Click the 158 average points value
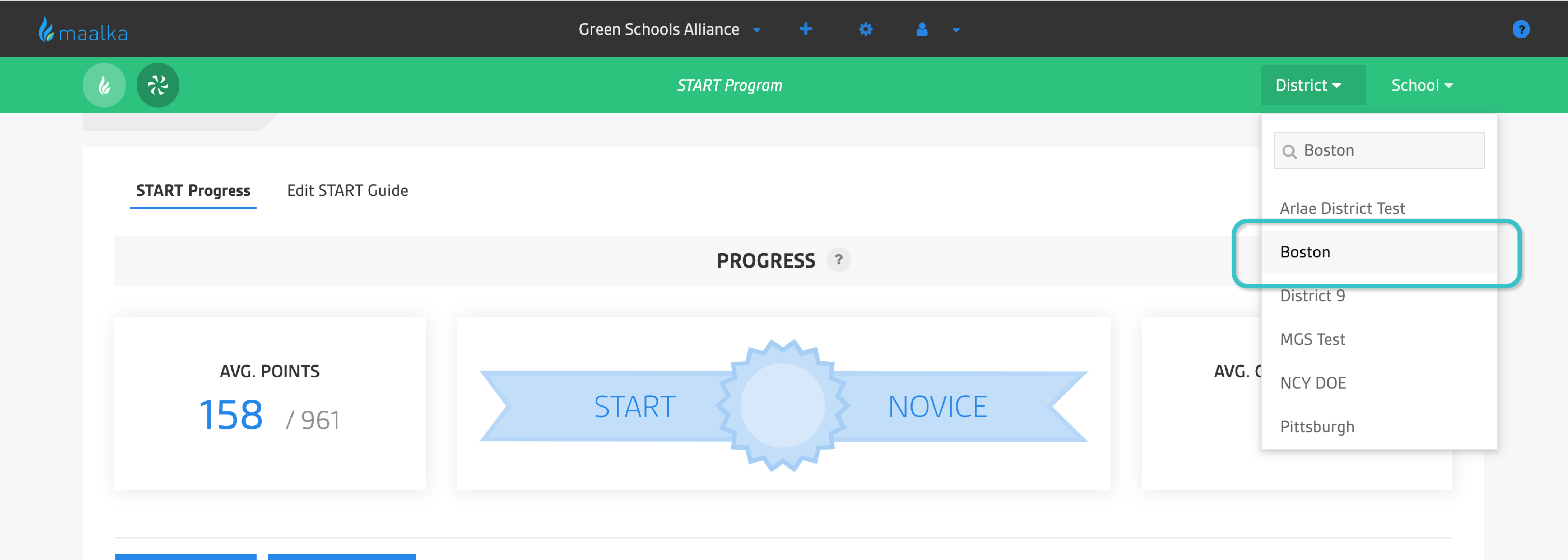This screenshot has height=560, width=1568. [x=231, y=415]
